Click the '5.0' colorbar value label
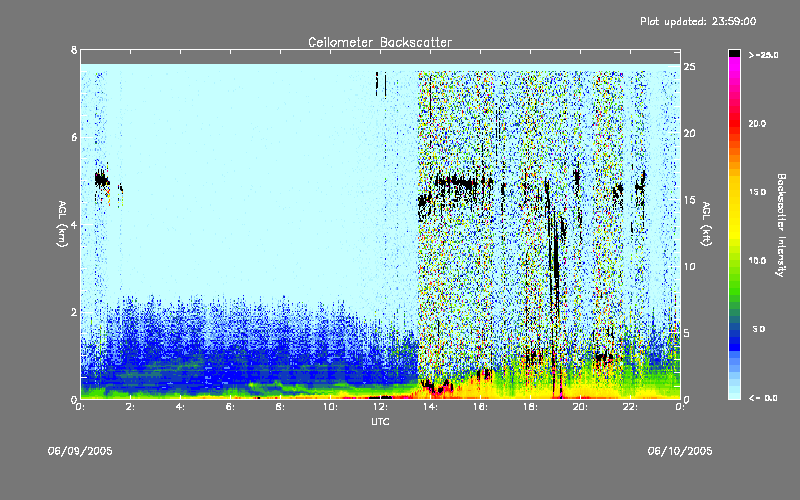Screen dimensions: 800x500 (x=759, y=329)
